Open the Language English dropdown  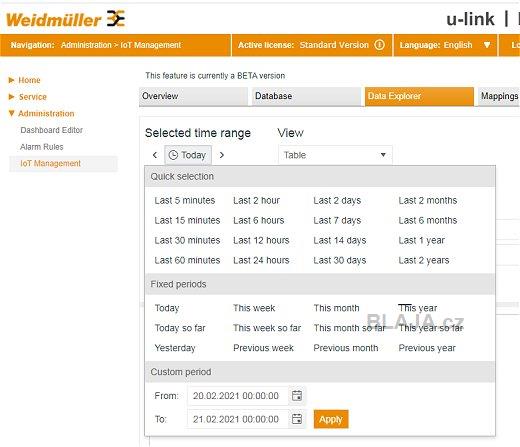(x=445, y=45)
